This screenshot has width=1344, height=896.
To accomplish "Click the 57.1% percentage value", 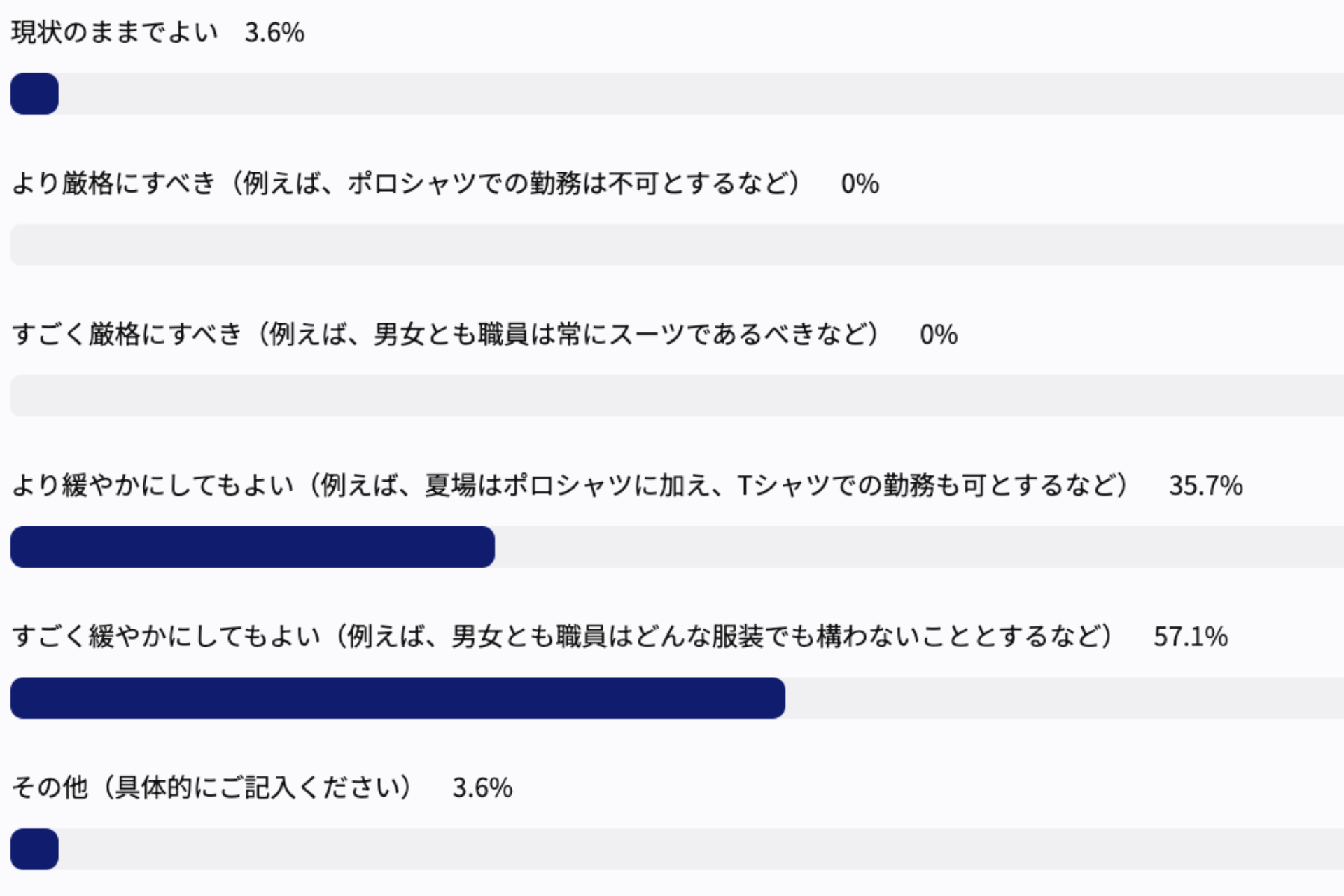I will 1190,637.
